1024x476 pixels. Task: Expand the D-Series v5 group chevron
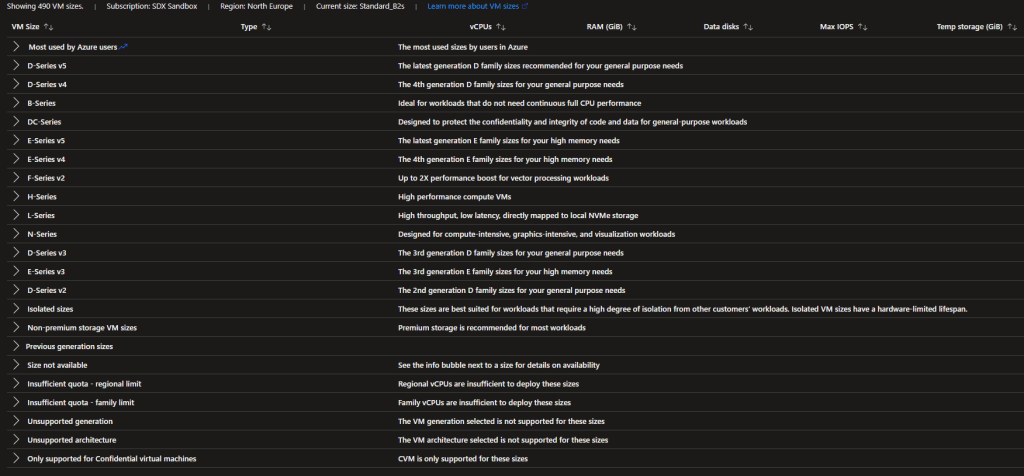16,65
